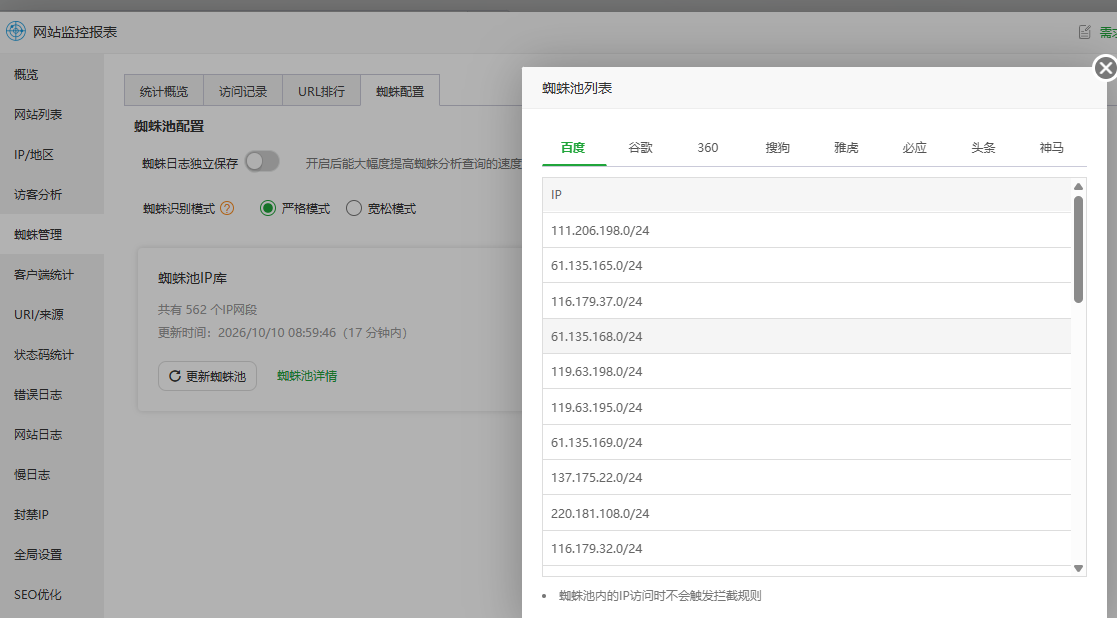Open 错误日志 in the sidebar
Screen dimensions: 1117x618
click(x=52, y=394)
